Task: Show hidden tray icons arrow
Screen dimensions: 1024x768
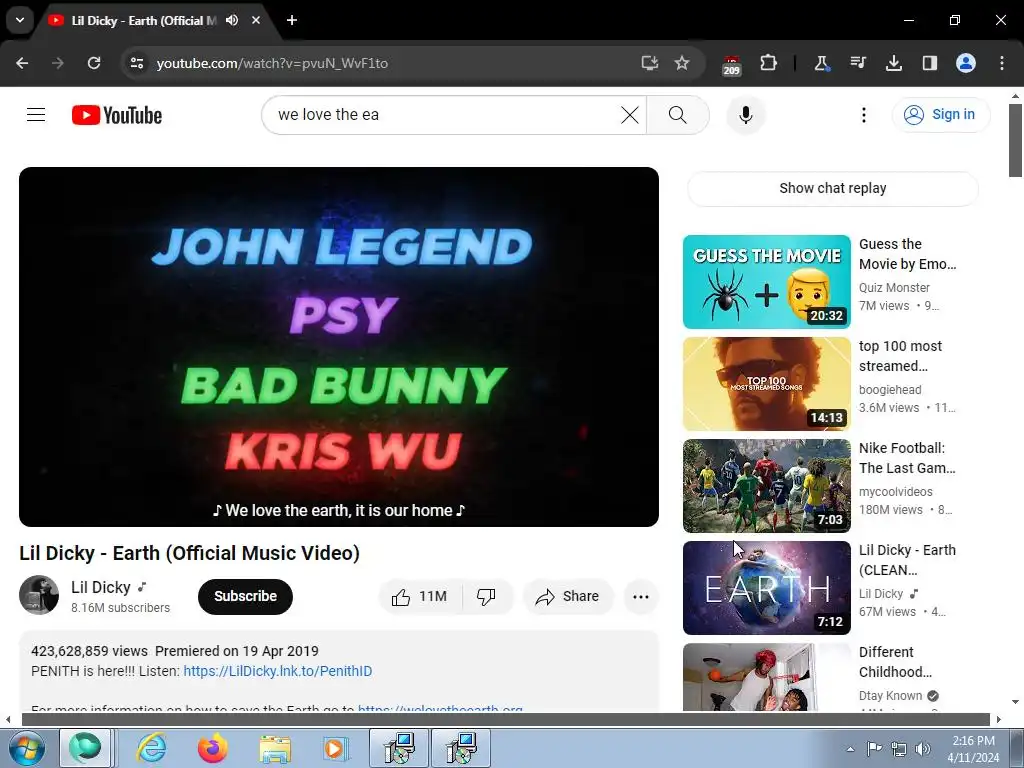Action: tap(850, 749)
